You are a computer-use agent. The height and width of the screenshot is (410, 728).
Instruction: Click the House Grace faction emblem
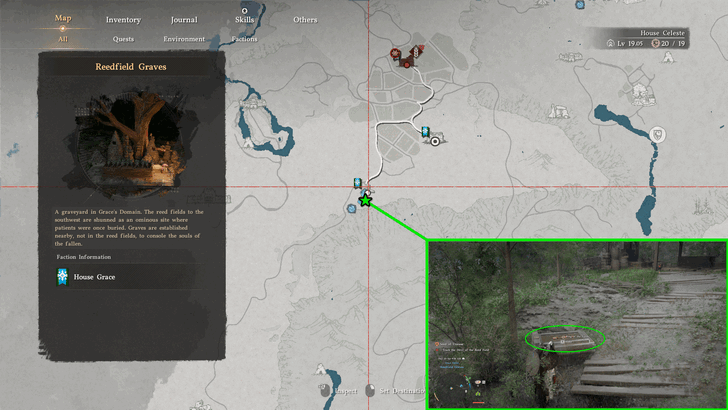point(63,276)
